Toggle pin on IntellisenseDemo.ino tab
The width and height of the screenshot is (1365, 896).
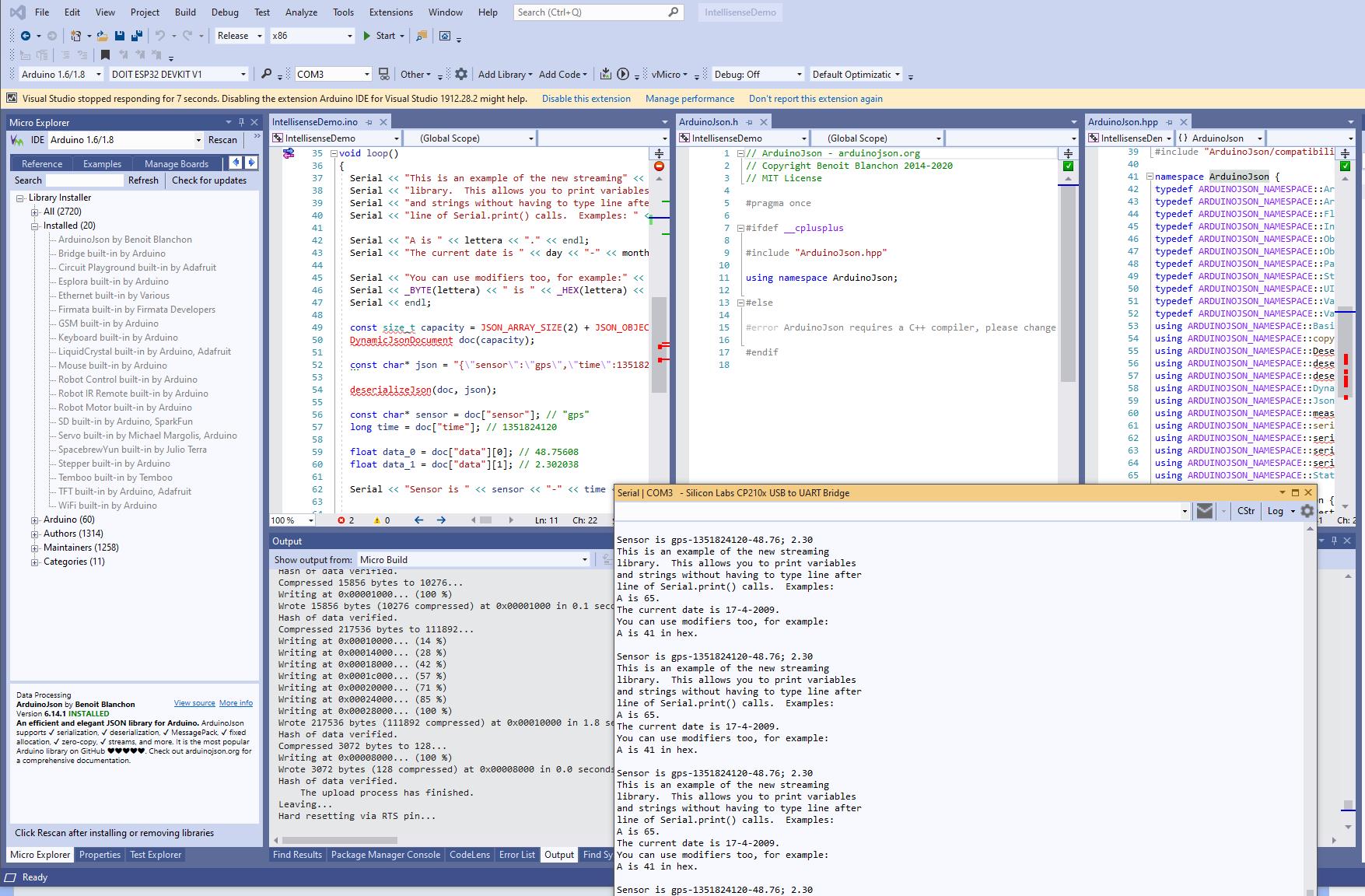point(369,122)
